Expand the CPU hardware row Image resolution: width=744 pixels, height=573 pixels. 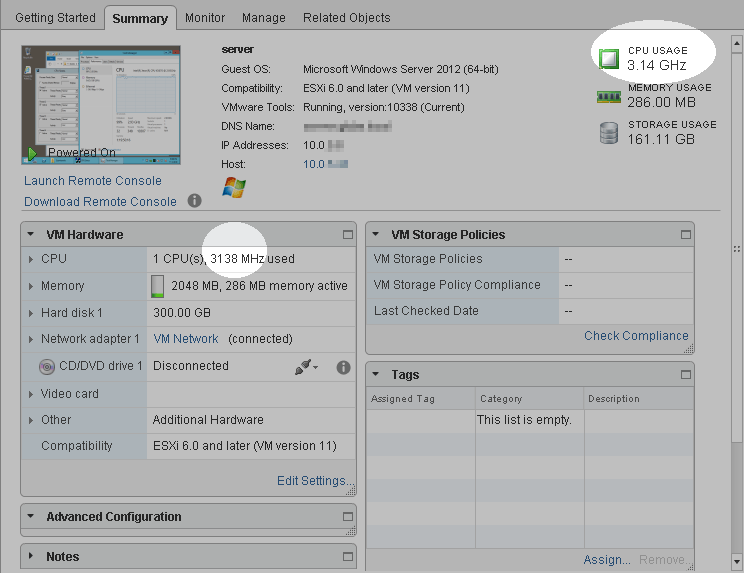pos(31,259)
